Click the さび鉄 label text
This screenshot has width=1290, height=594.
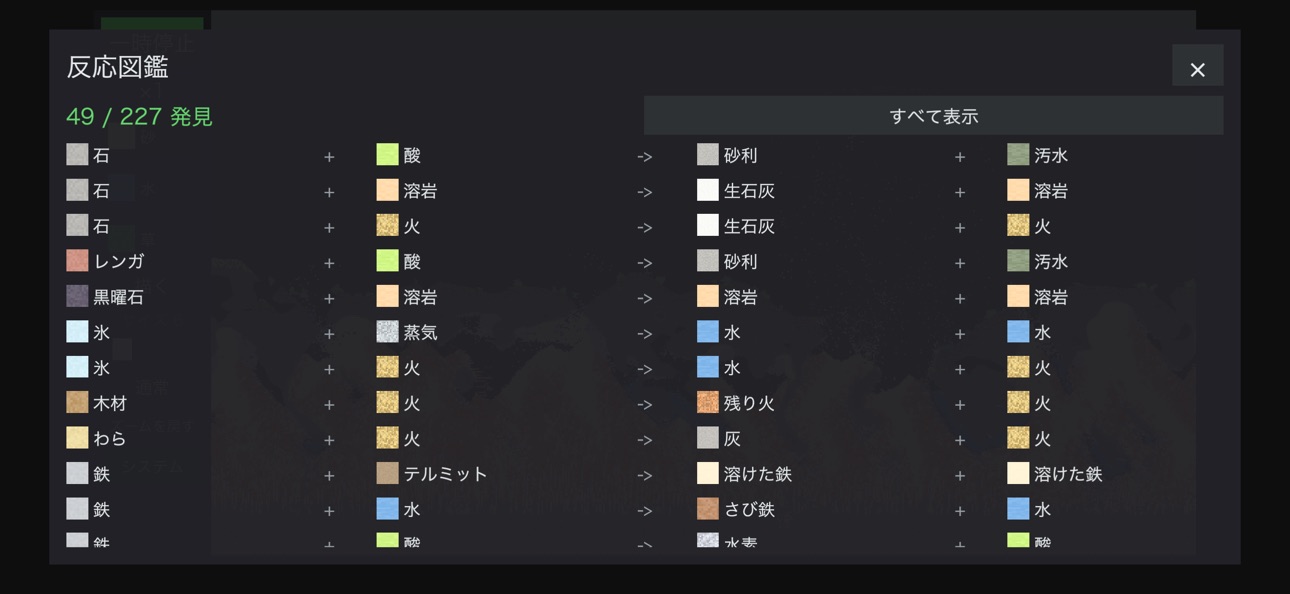pyautogui.click(x=749, y=509)
